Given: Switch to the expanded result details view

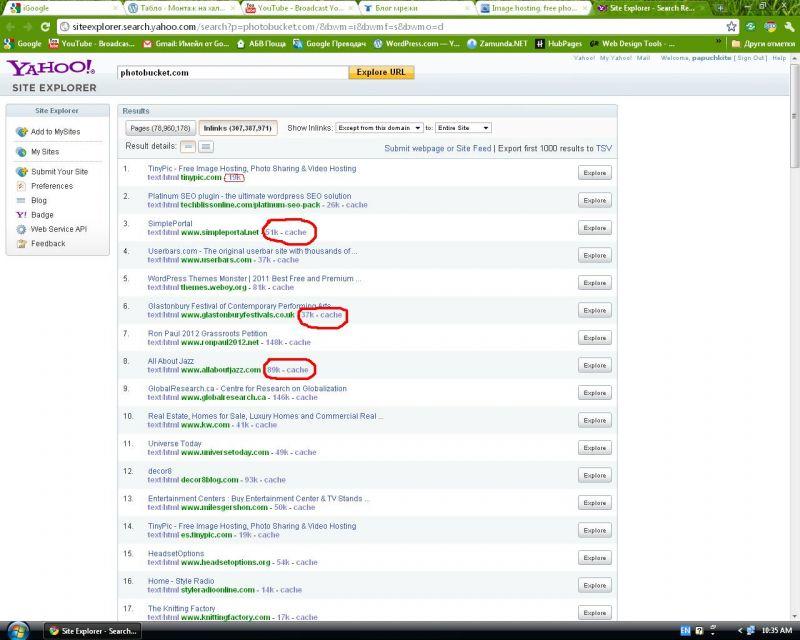Looking at the screenshot, I should click(206, 147).
